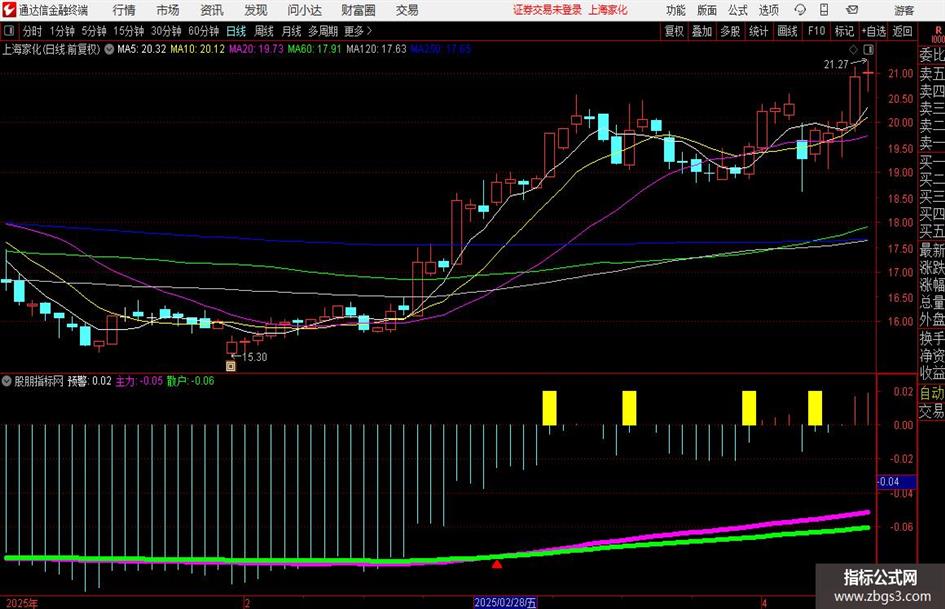Click the 交易 side tab at right edge
Viewport: 945px width, 609px height.
(932, 411)
